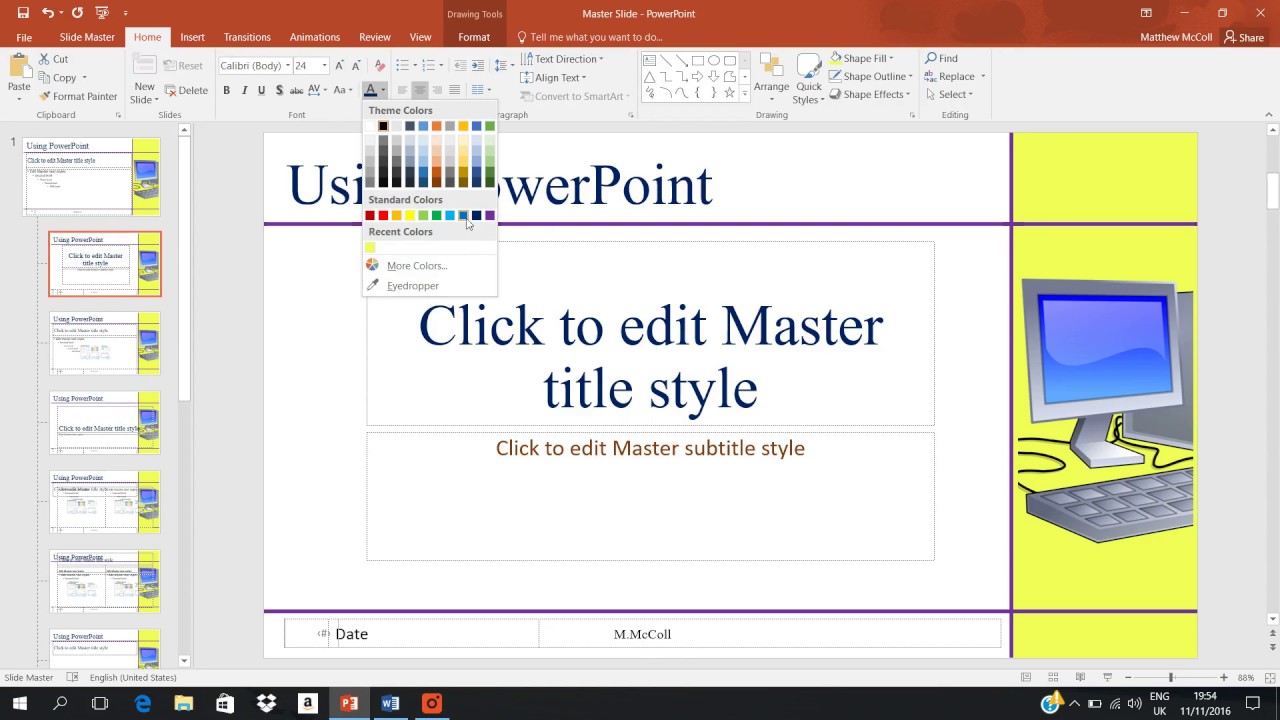The image size is (1280, 720).
Task: Select the star shape from gallery
Action: point(730,93)
